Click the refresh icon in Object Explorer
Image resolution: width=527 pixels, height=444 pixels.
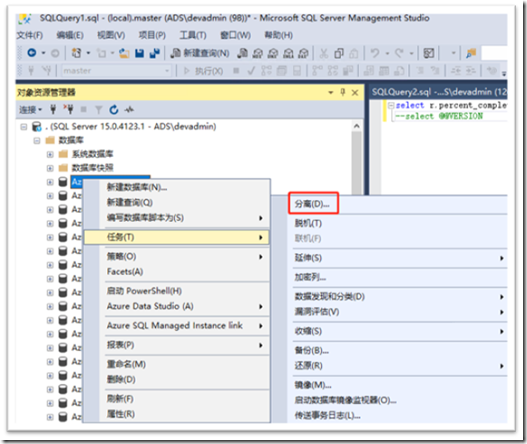(114, 110)
